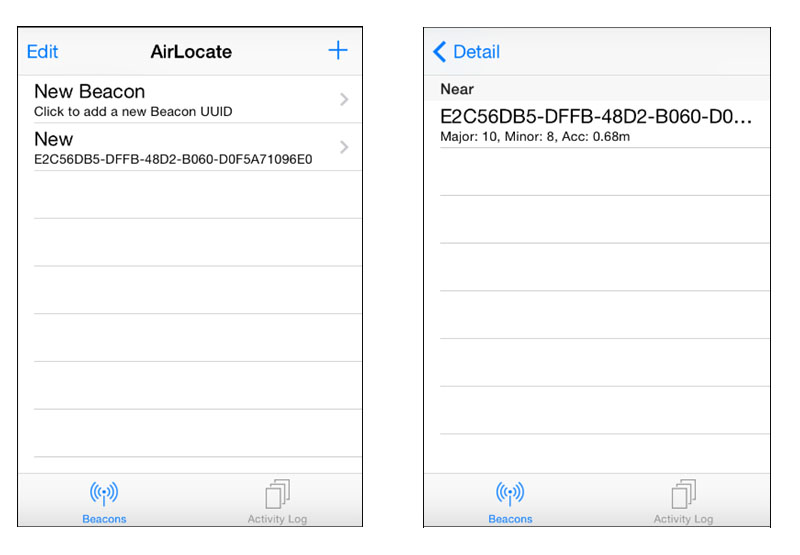
Task: Open Beacons tab label on right screen
Action: (510, 519)
